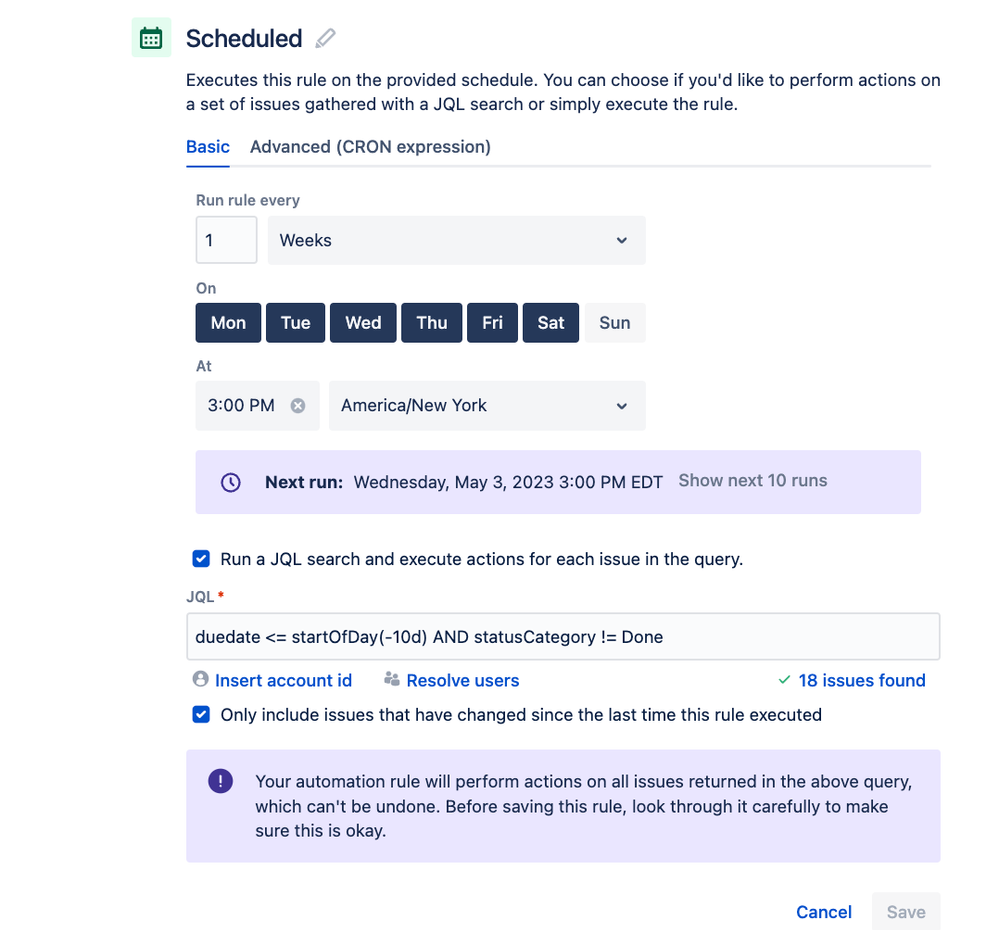This screenshot has height=930, width=999.
Task: Select the Basic tab
Action: [207, 146]
